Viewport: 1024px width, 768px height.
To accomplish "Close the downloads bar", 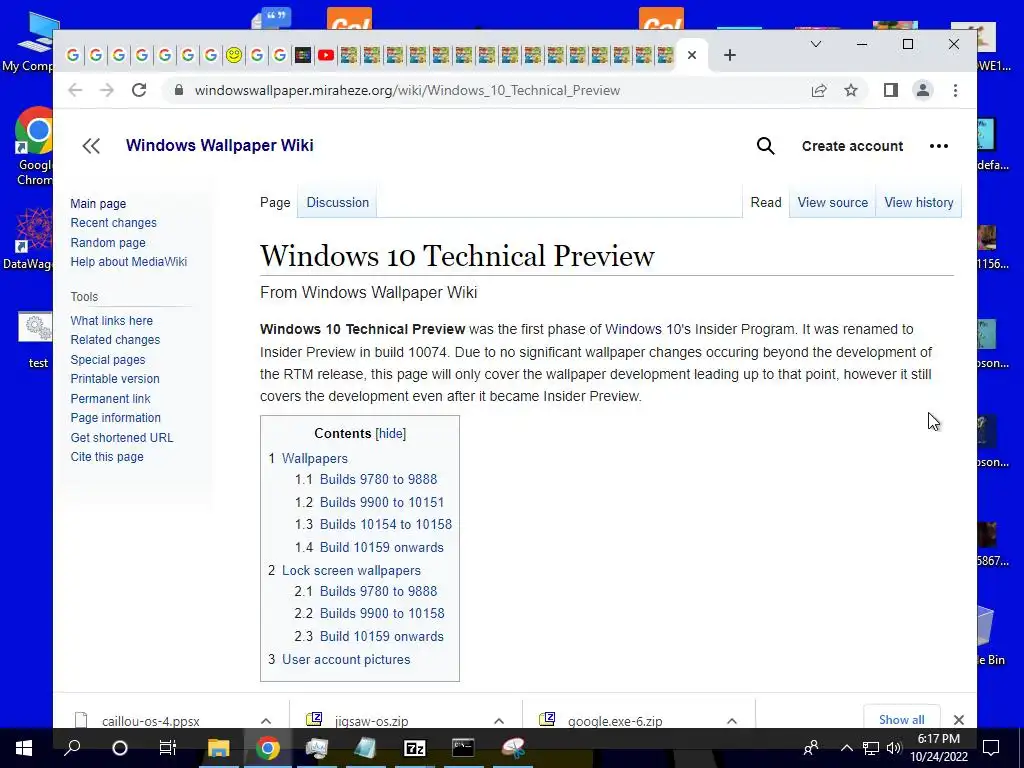I will tap(959, 720).
